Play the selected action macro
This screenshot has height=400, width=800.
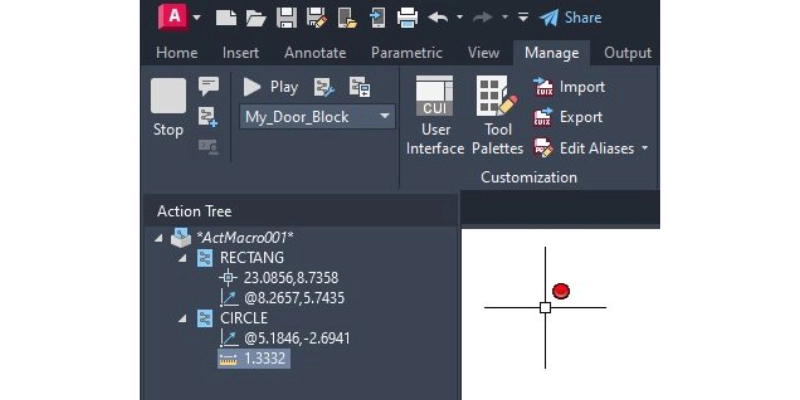pyautogui.click(x=270, y=87)
